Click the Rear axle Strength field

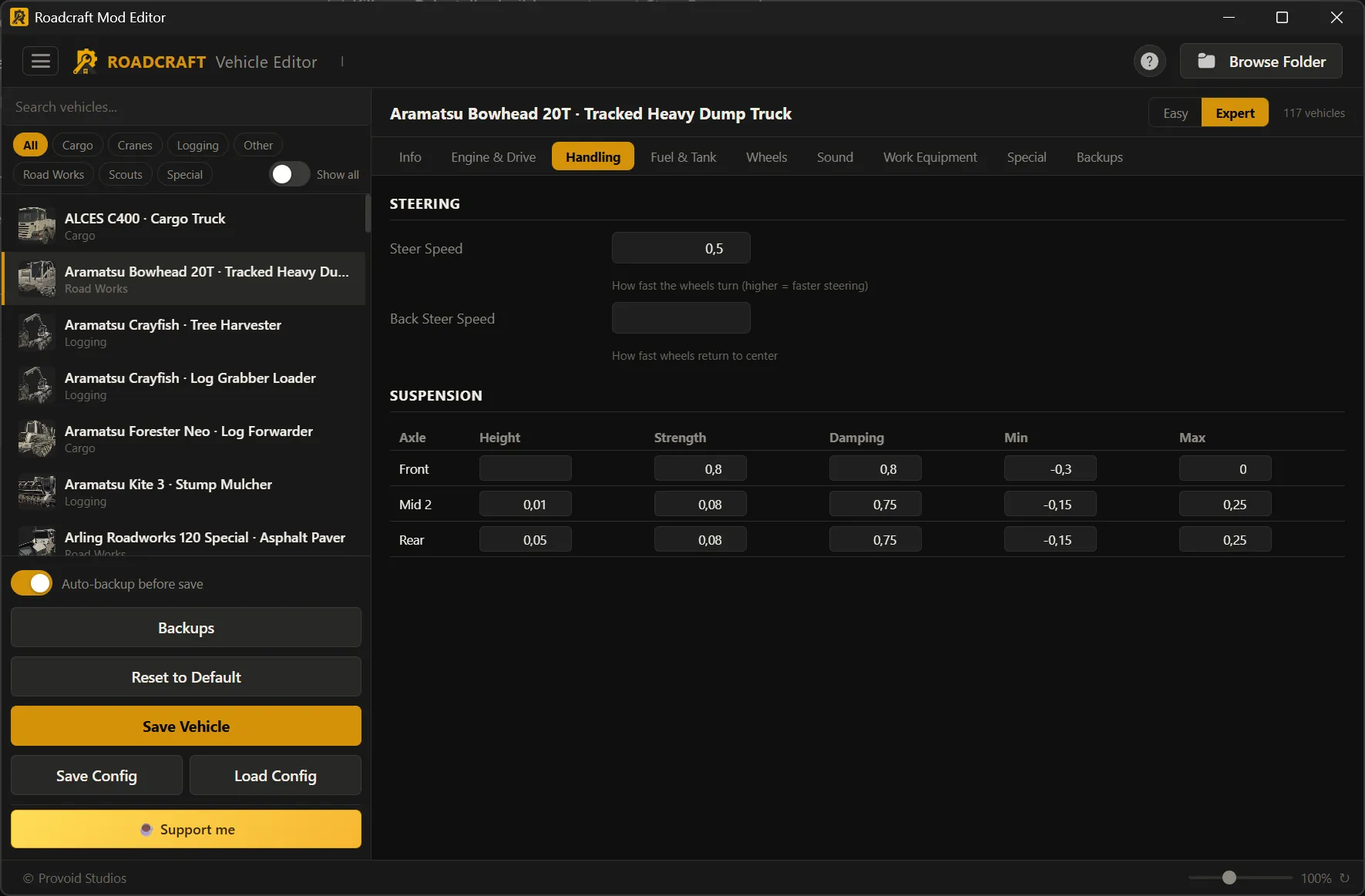click(x=700, y=539)
